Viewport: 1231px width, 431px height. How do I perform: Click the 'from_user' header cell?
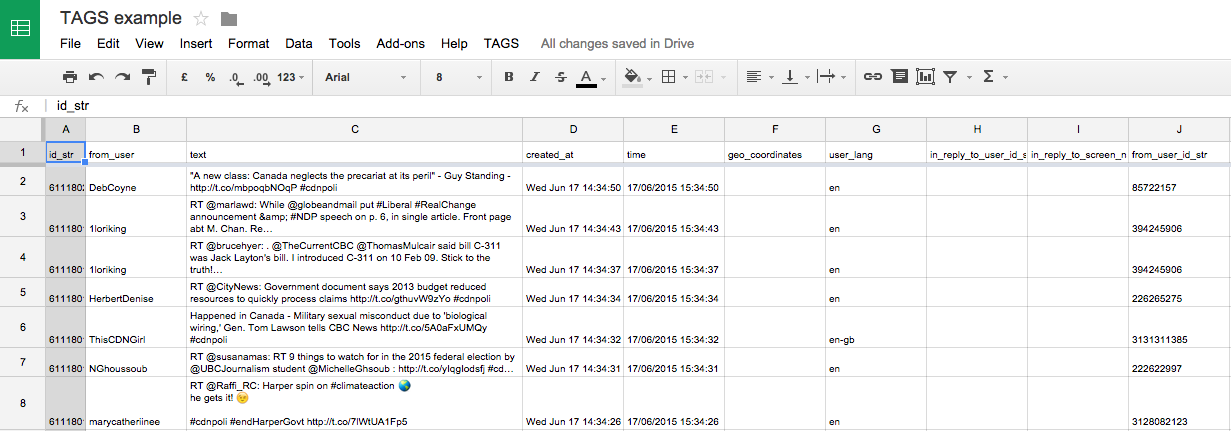click(136, 153)
